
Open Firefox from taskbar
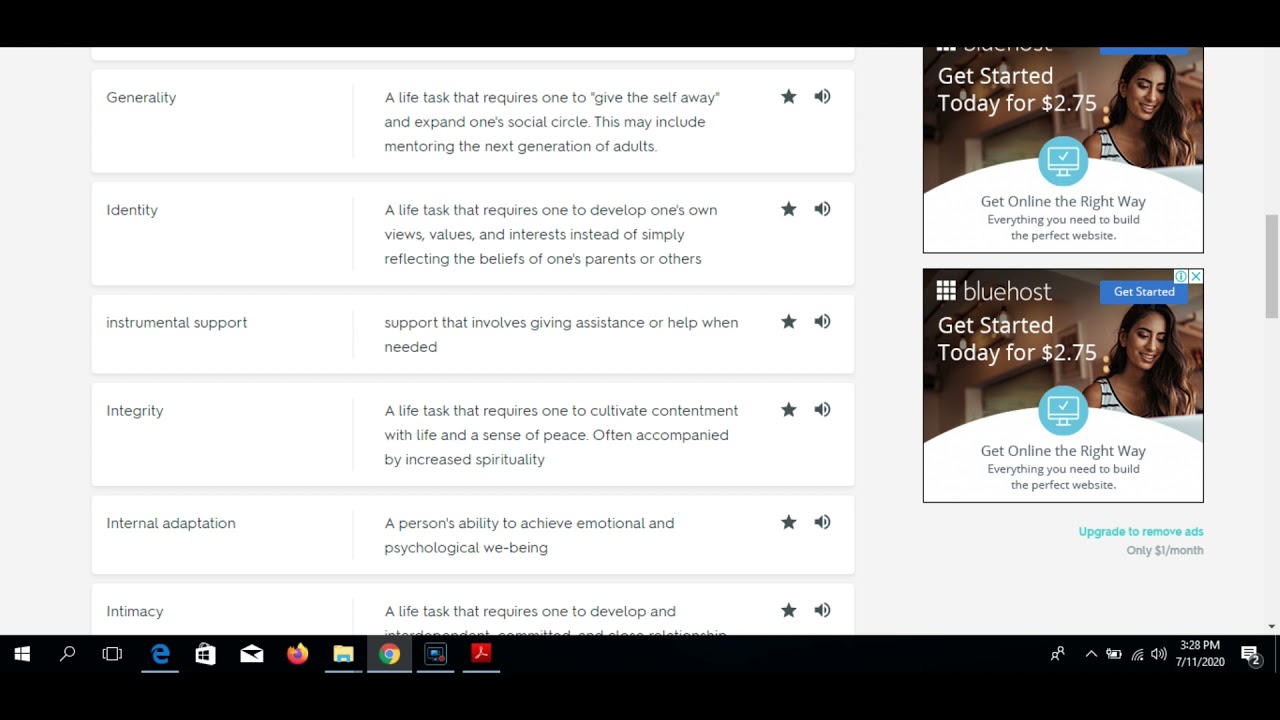tap(298, 654)
